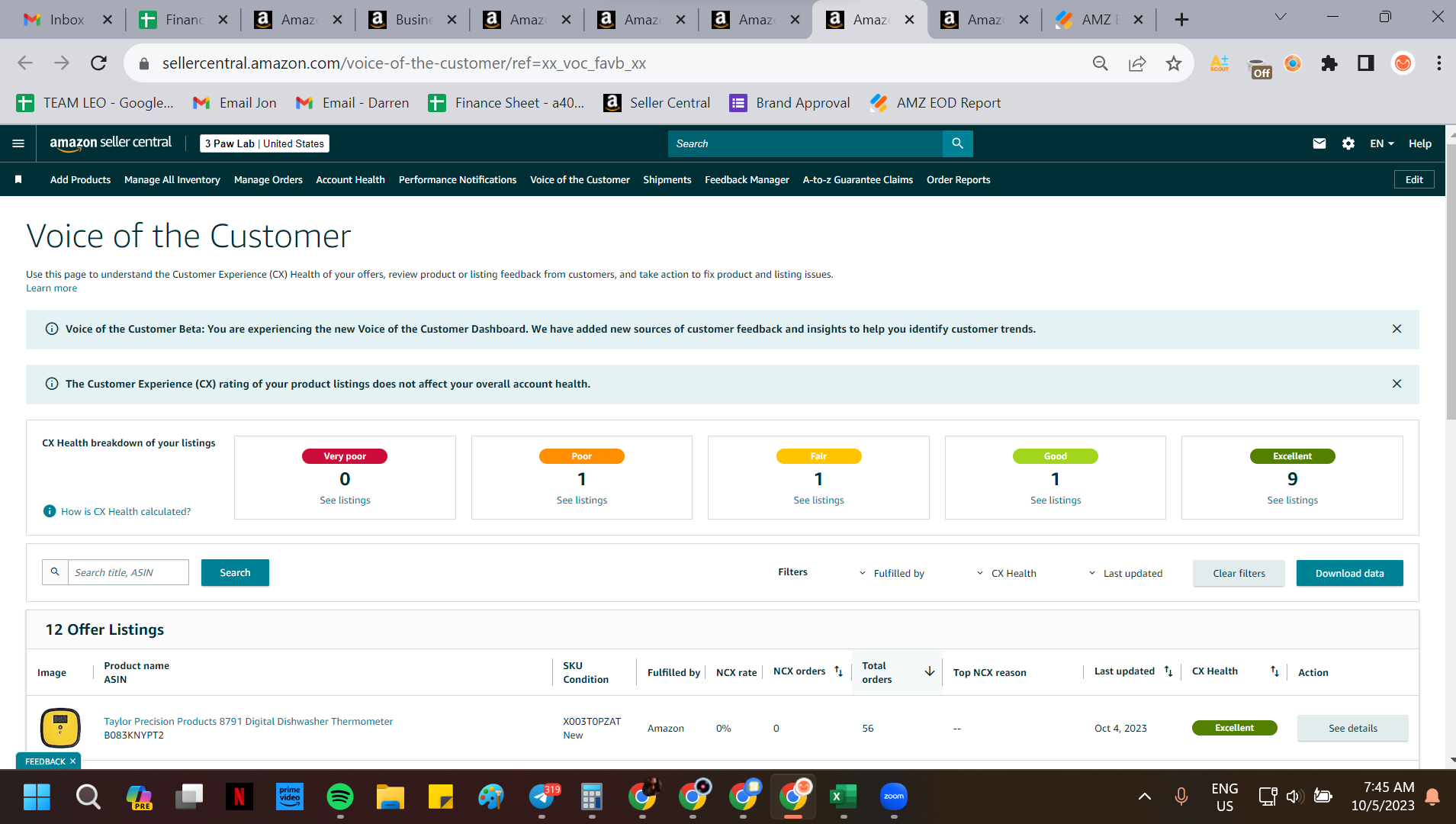See listings under Fair category
The width and height of the screenshot is (1456, 824).
[x=818, y=500]
